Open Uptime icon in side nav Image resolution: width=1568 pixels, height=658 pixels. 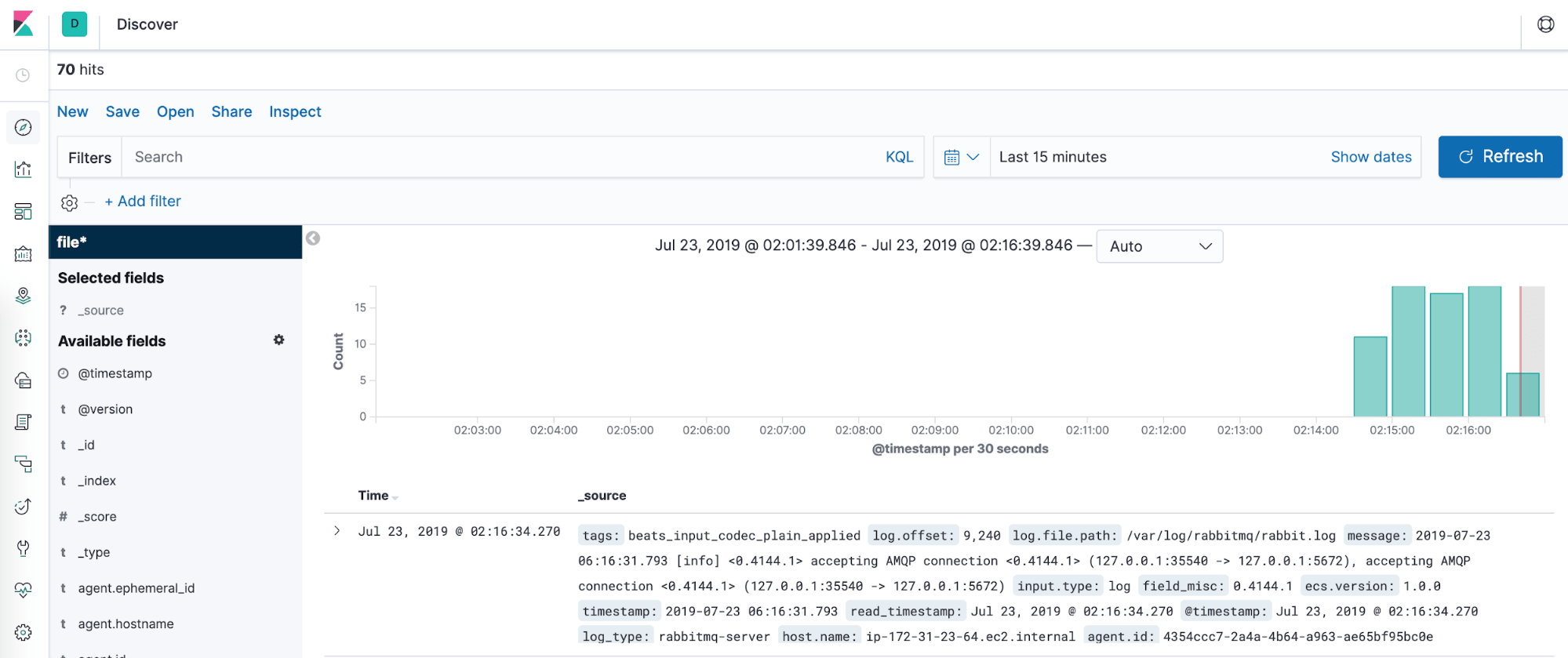[x=24, y=507]
